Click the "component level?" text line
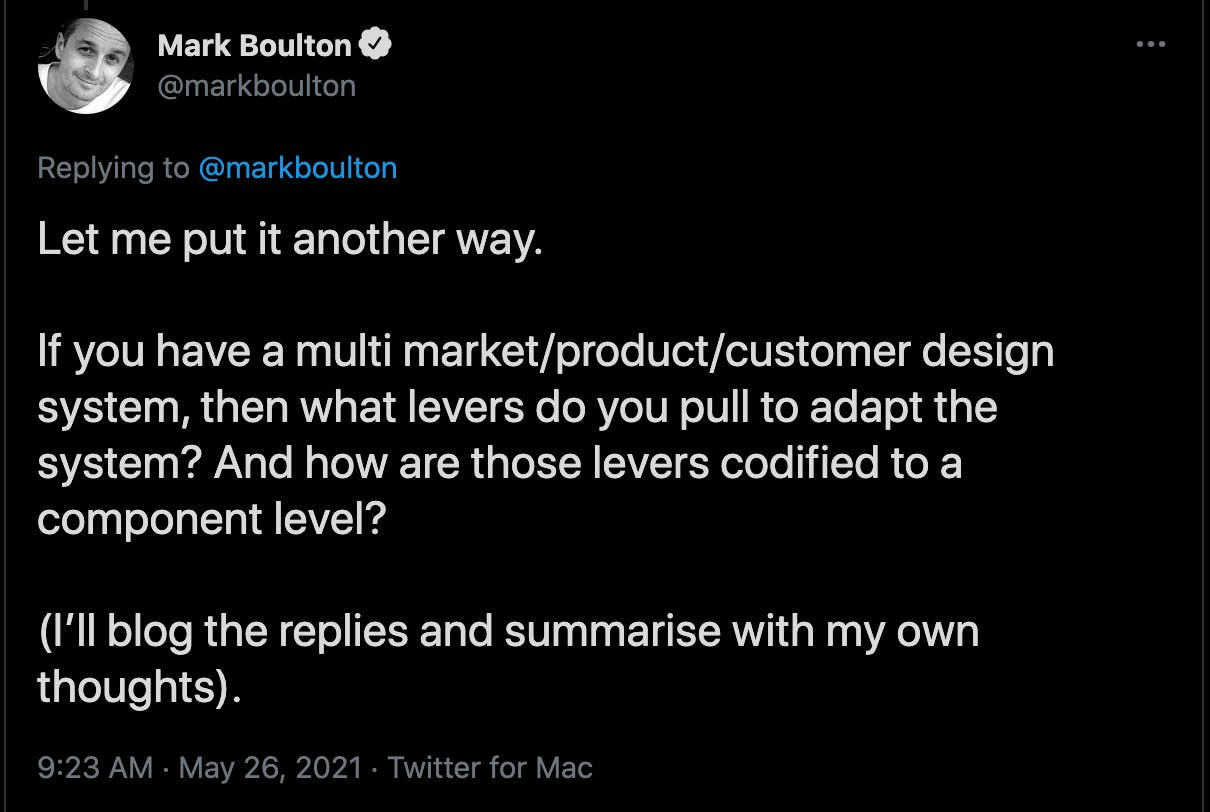Viewport: 1210px width, 812px height. tap(210, 521)
